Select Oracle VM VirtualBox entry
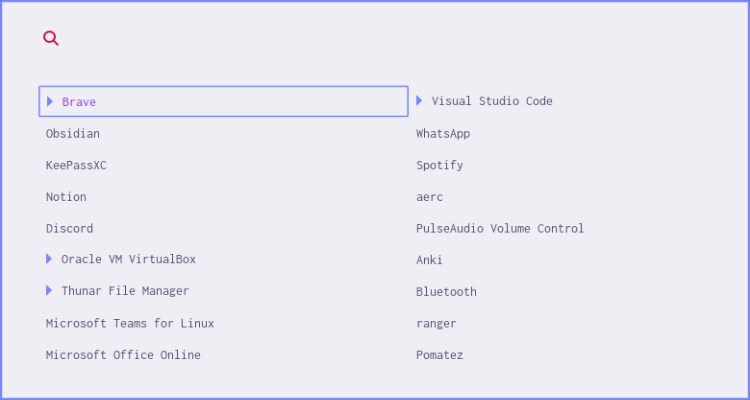The width and height of the screenshot is (750, 400). [x=128, y=259]
